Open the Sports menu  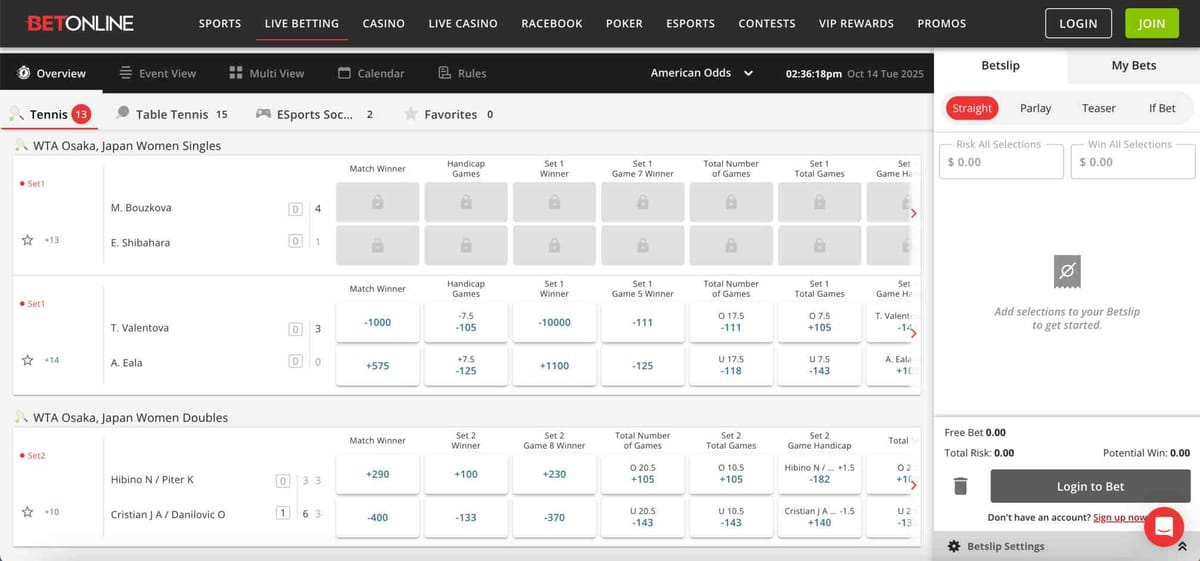click(x=220, y=23)
